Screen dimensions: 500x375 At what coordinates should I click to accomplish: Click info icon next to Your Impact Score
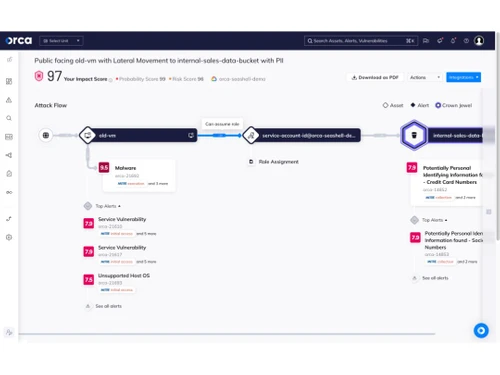(111, 80)
